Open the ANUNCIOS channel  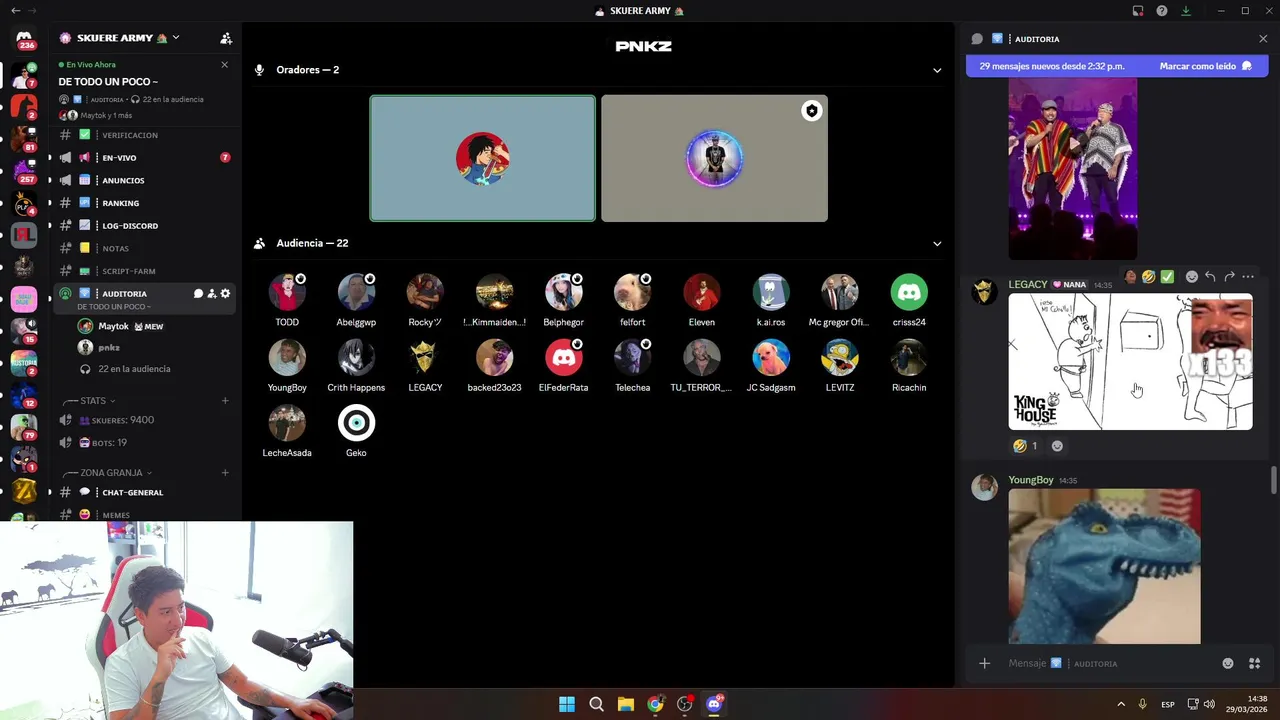pyautogui.click(x=143, y=180)
